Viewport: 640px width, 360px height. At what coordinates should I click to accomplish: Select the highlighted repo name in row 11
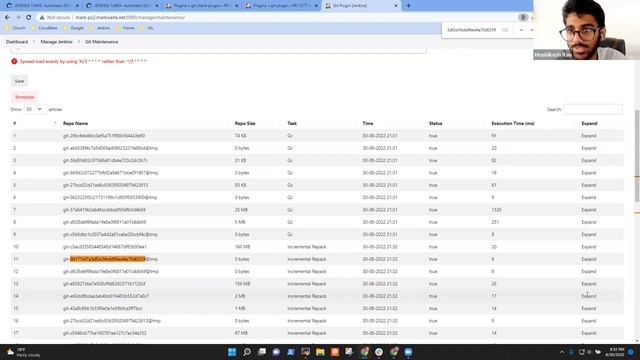coord(107,259)
